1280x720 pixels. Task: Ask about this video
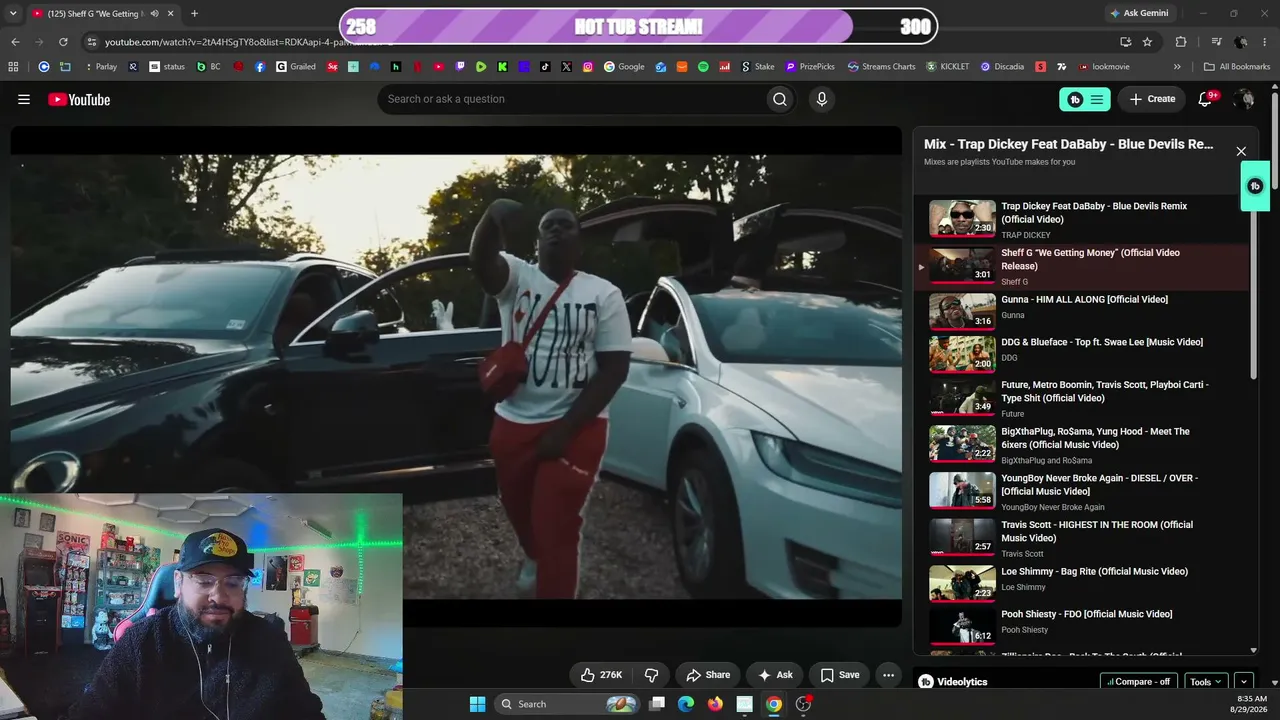[x=775, y=675]
